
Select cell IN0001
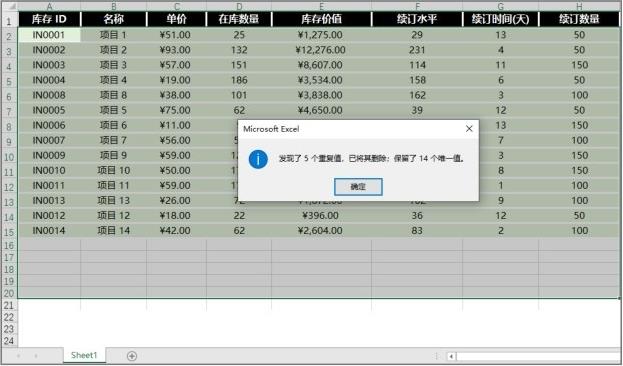click(49, 35)
